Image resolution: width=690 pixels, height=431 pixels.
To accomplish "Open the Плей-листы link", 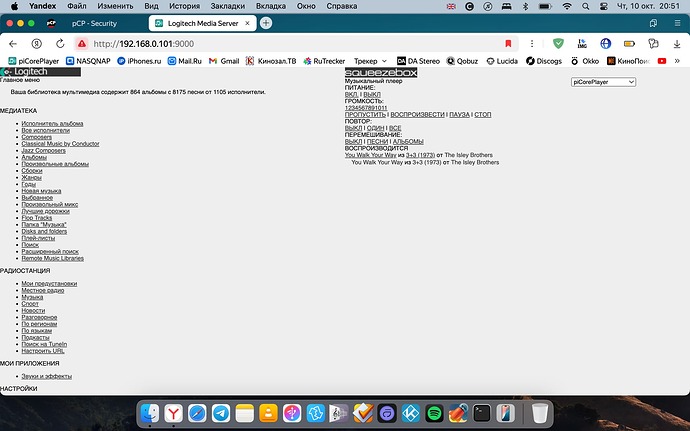I will click(38, 238).
